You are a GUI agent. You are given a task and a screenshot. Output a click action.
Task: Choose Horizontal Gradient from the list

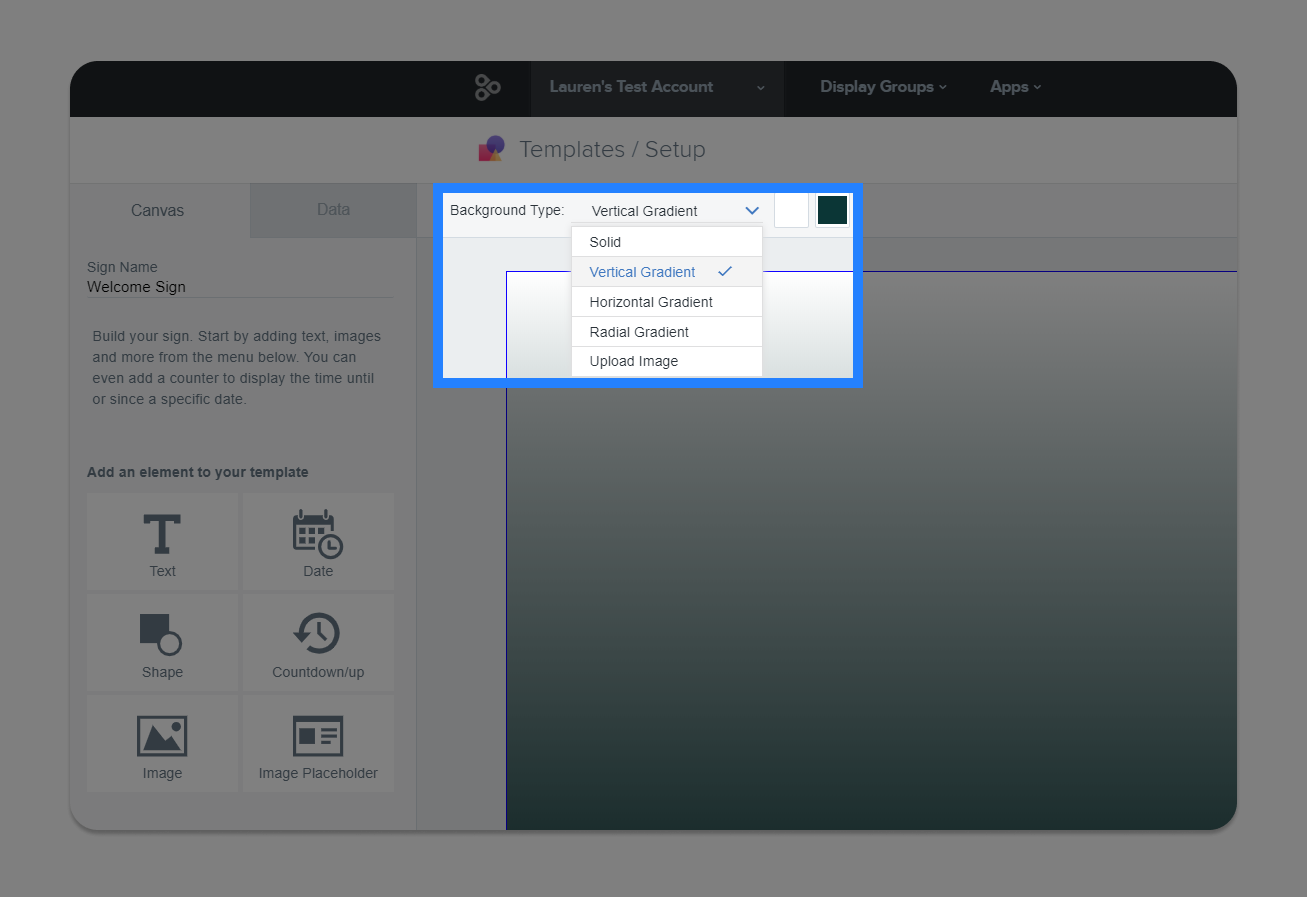[651, 301]
